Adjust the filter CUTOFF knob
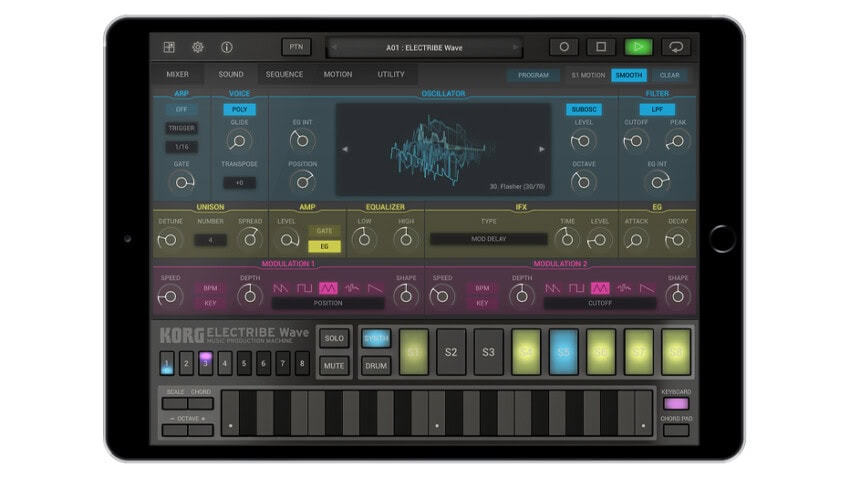 pyautogui.click(x=635, y=141)
